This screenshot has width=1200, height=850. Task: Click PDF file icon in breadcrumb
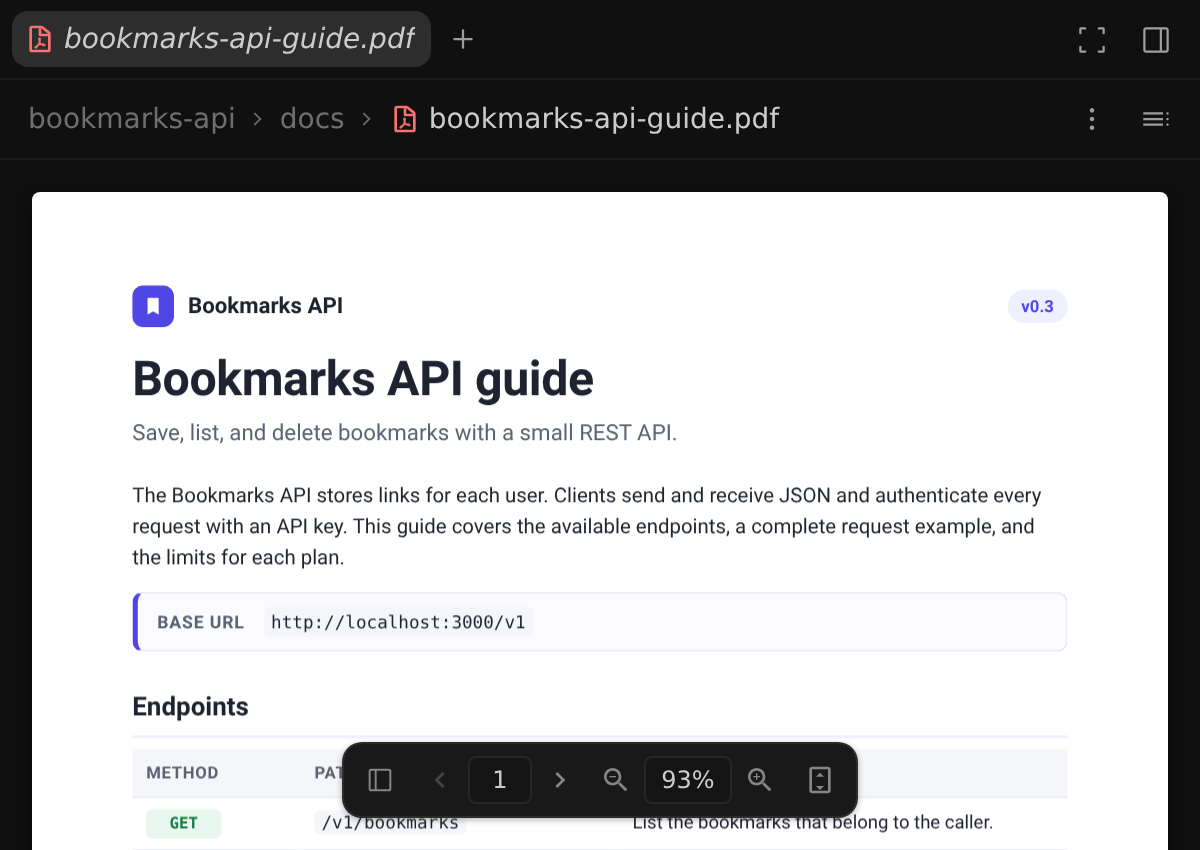tap(405, 119)
